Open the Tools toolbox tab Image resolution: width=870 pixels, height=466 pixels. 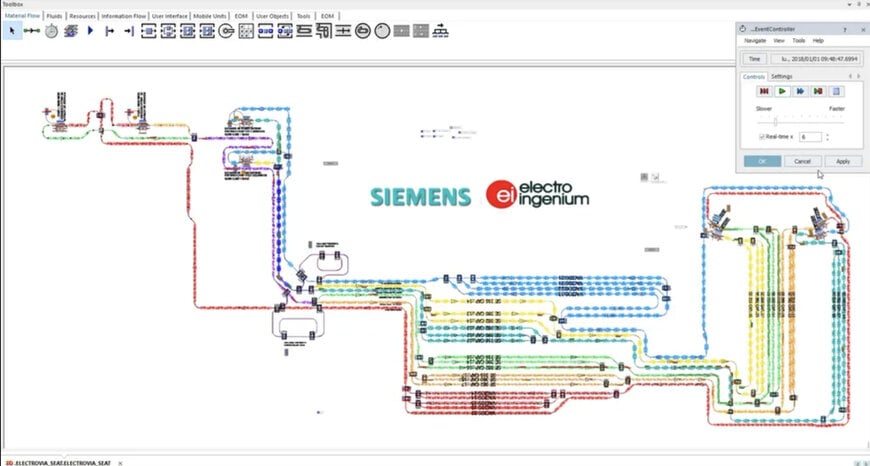304,16
